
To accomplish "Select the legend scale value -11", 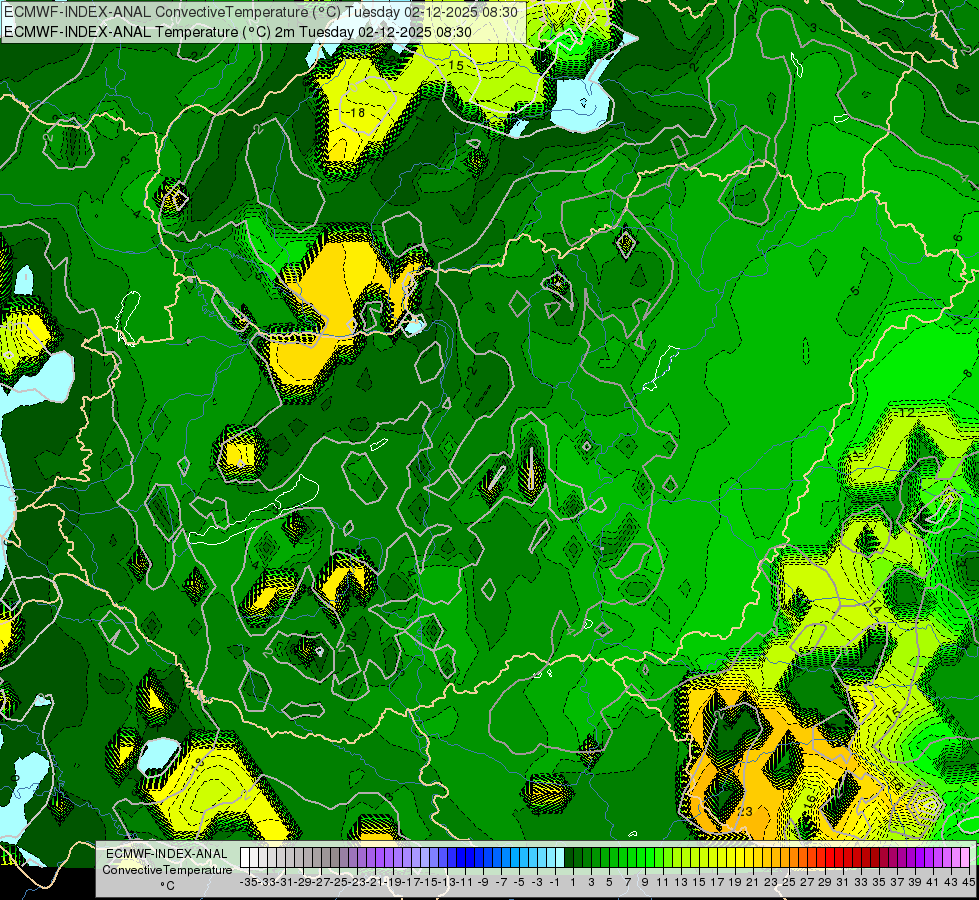I will tap(466, 883).
